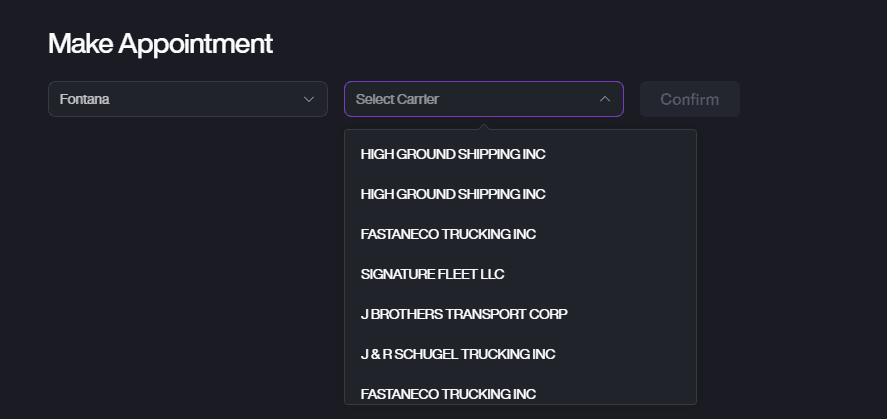
Task: Choose J BROTHERS TRANSPORT CORP from the list
Action: tap(464, 314)
